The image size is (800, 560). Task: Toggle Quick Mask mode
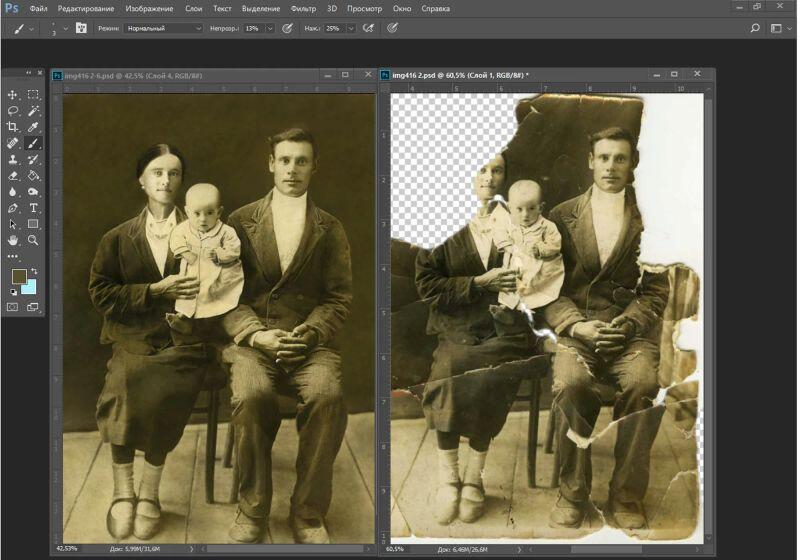tap(13, 307)
